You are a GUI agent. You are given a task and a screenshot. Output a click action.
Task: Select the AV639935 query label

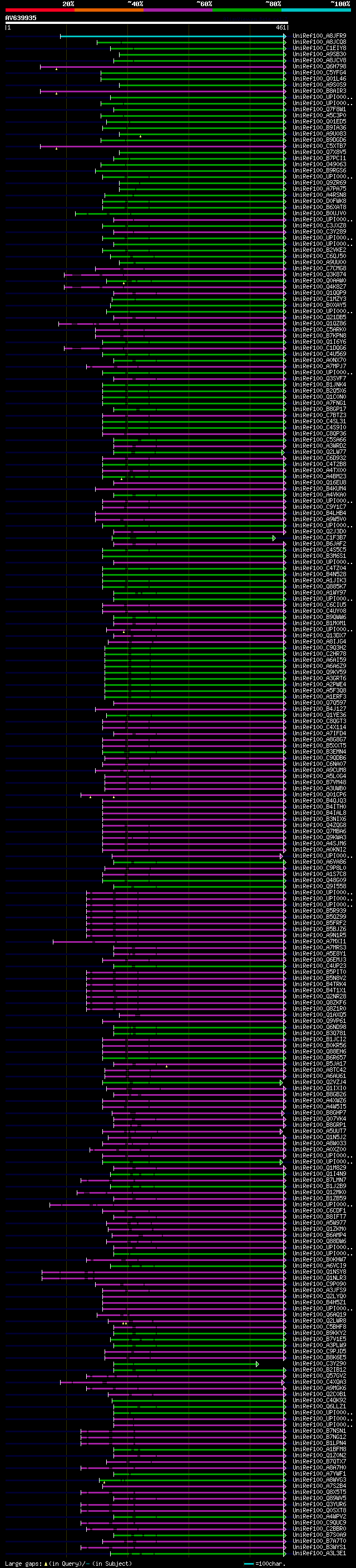pos(21,18)
